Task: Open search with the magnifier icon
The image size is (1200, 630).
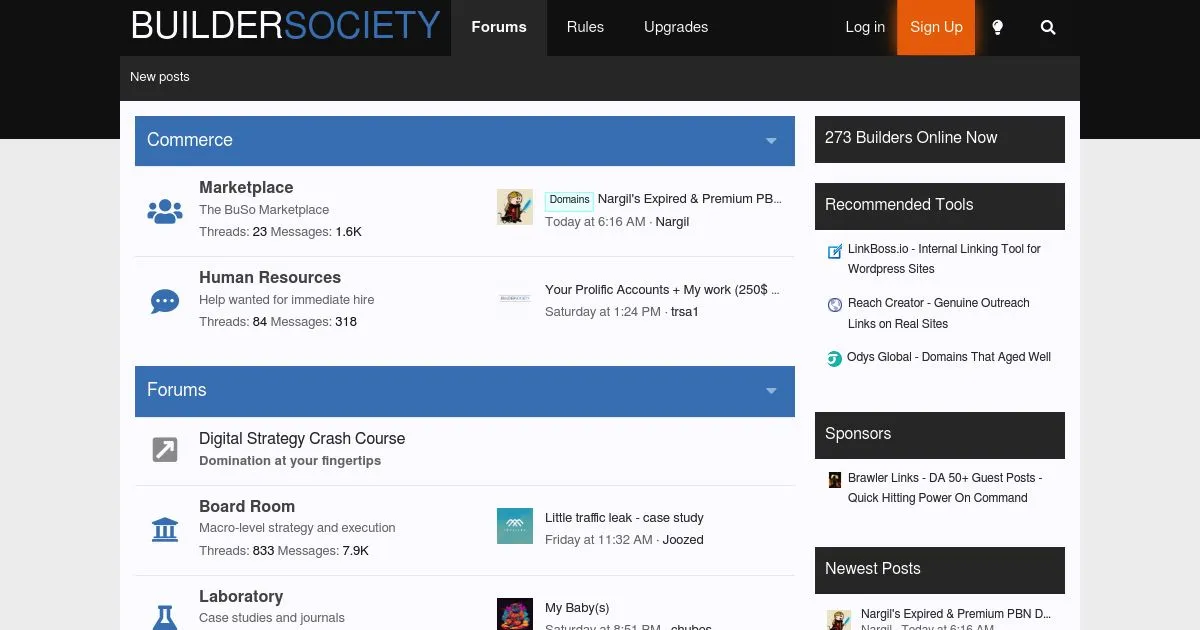Action: point(1048,27)
